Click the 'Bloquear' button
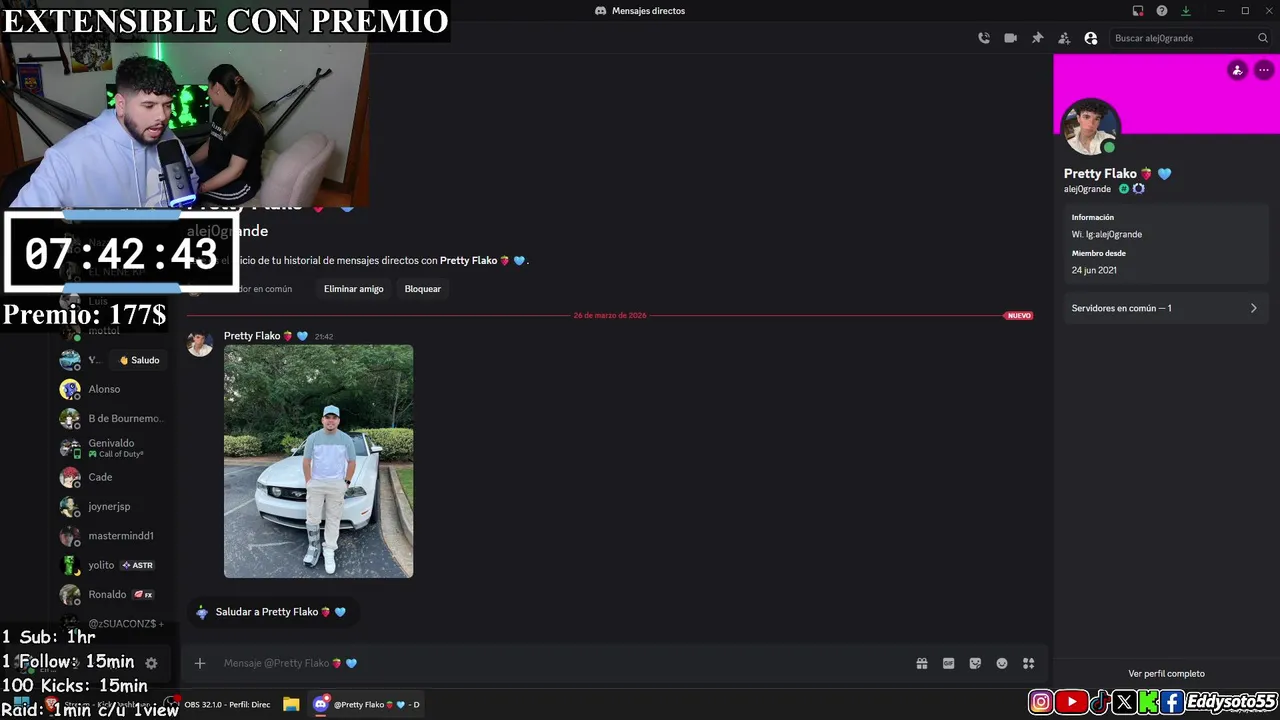Screen dimensions: 1280x720 pyautogui.click(x=422, y=289)
